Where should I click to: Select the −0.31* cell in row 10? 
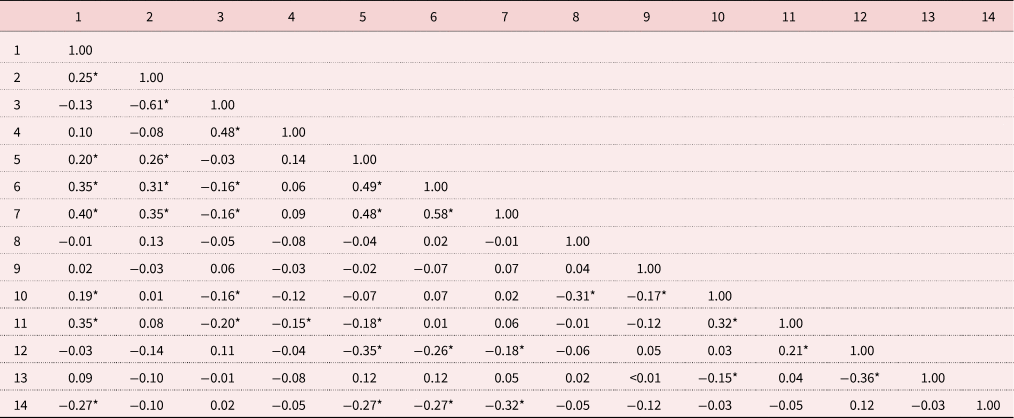tap(576, 296)
